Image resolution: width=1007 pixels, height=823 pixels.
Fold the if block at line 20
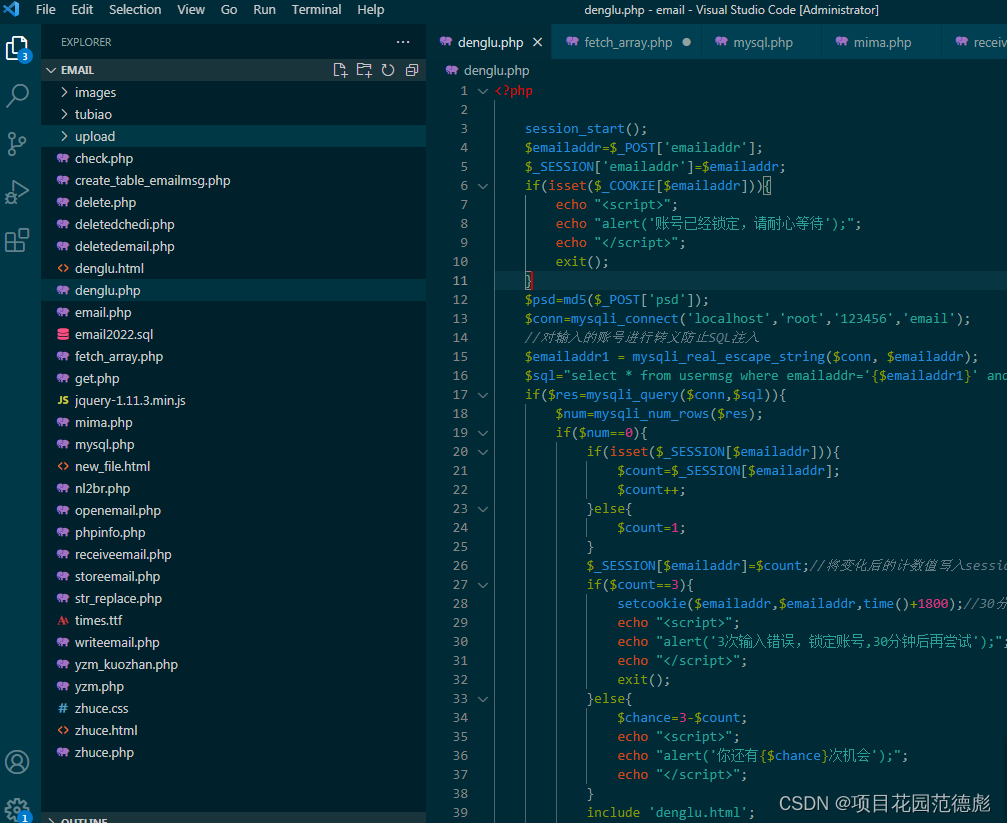coord(483,452)
